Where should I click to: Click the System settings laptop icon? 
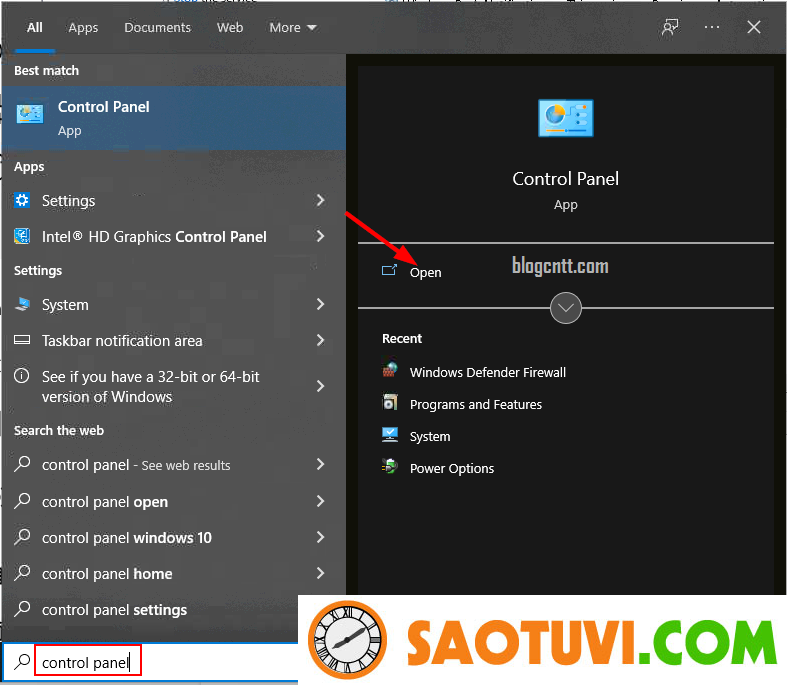tap(22, 304)
